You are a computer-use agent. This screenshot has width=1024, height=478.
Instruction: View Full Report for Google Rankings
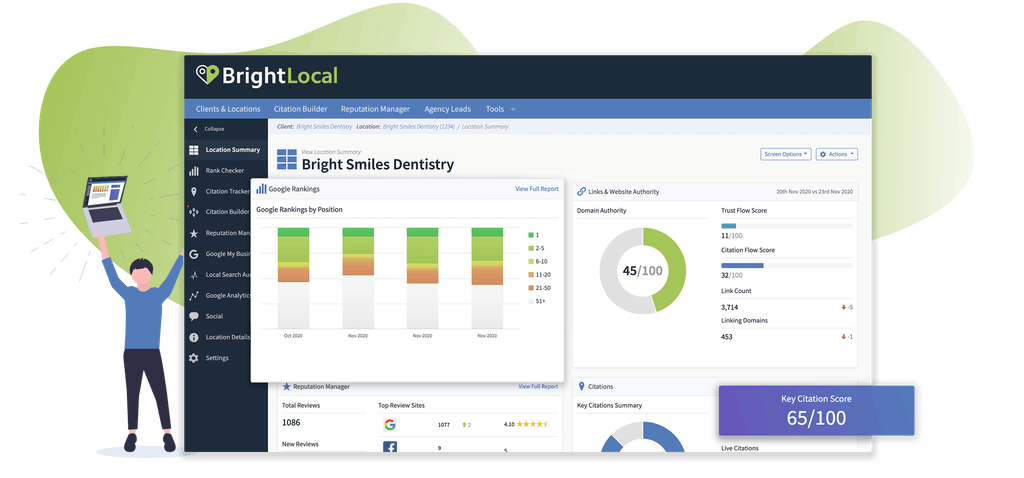point(537,189)
